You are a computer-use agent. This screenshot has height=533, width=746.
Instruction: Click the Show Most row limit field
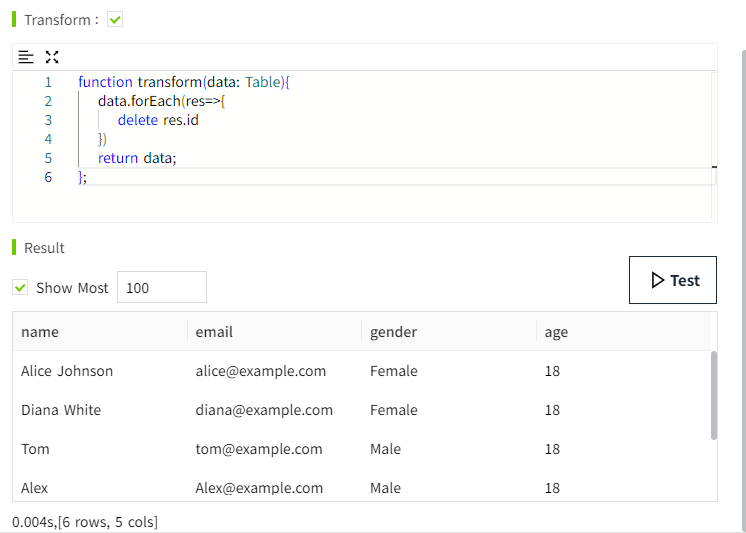(161, 288)
